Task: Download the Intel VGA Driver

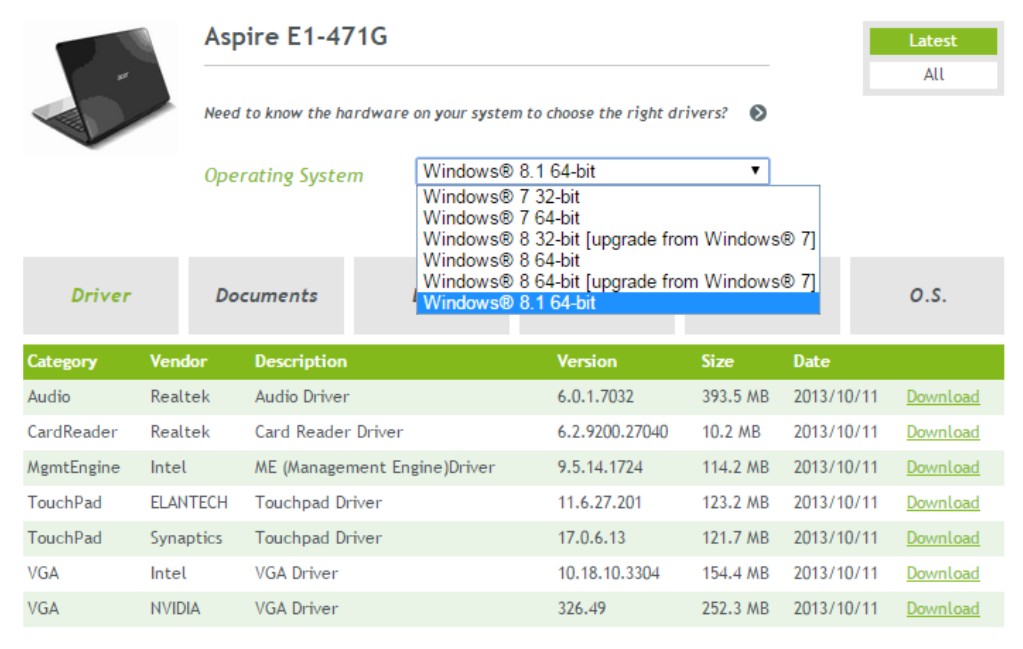Action: 943,573
